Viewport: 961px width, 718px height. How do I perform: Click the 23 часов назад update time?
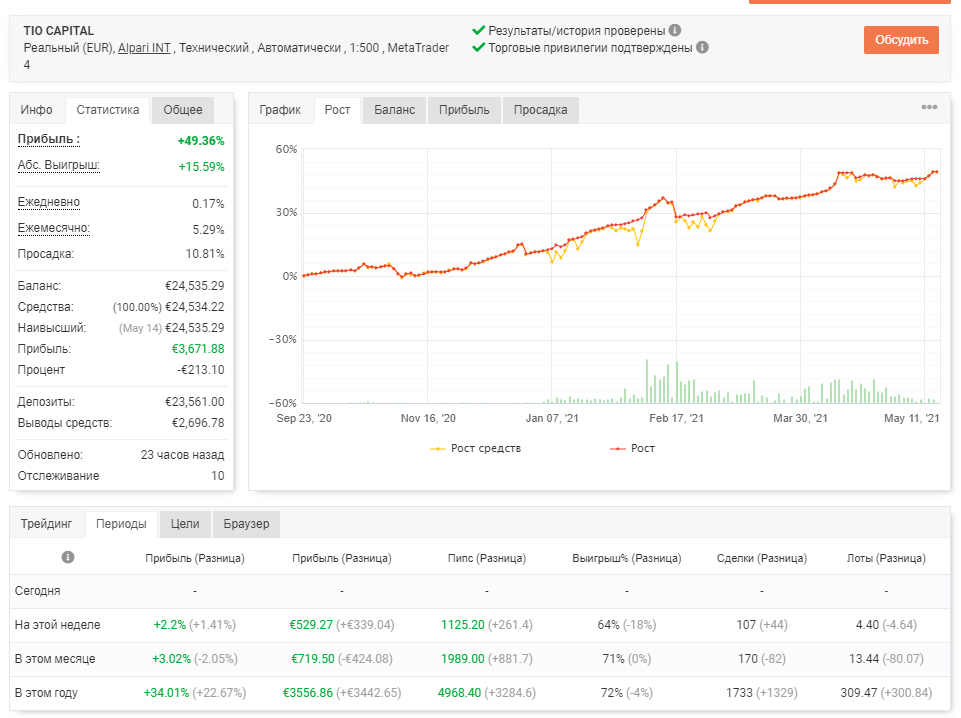point(183,455)
